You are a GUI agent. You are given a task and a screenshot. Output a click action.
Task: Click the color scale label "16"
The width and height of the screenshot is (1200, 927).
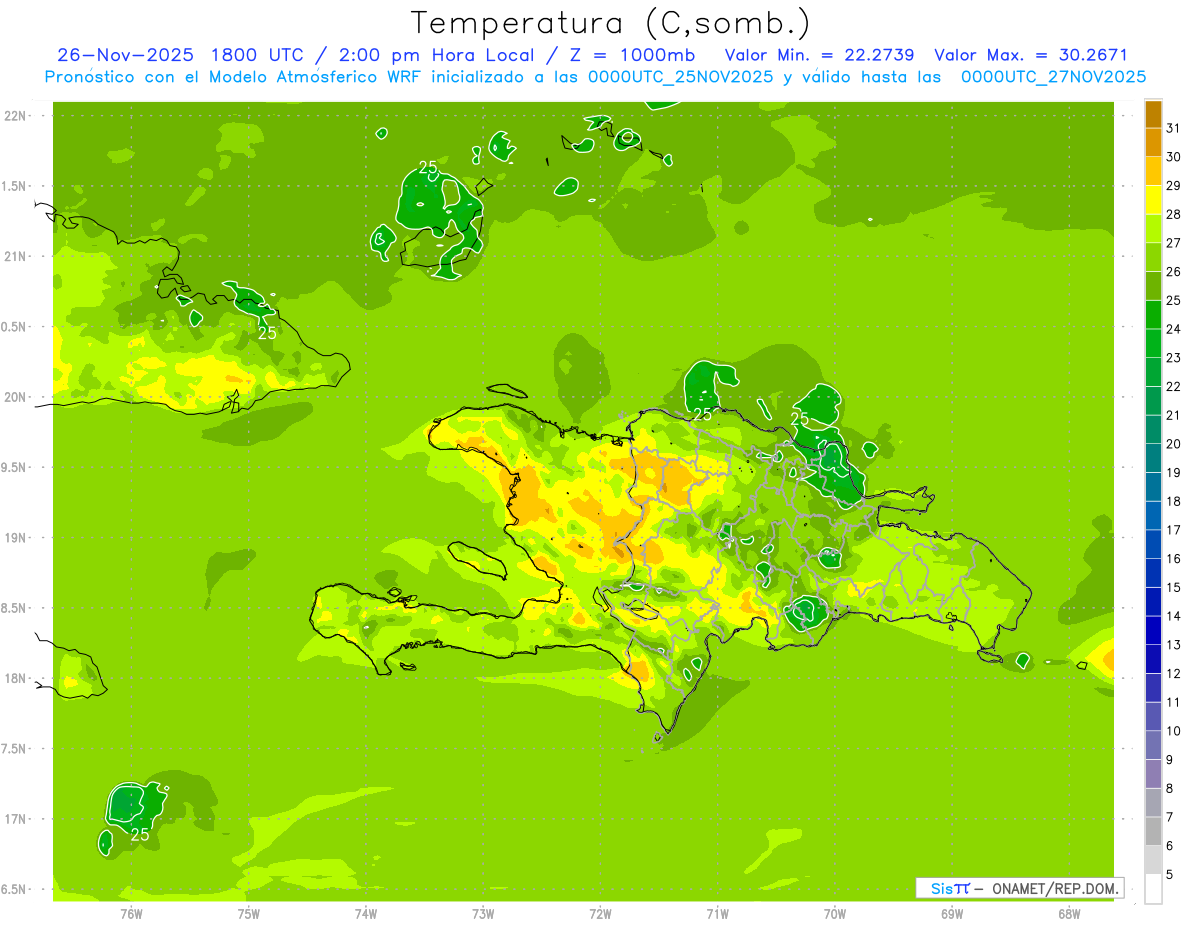pyautogui.click(x=1174, y=559)
